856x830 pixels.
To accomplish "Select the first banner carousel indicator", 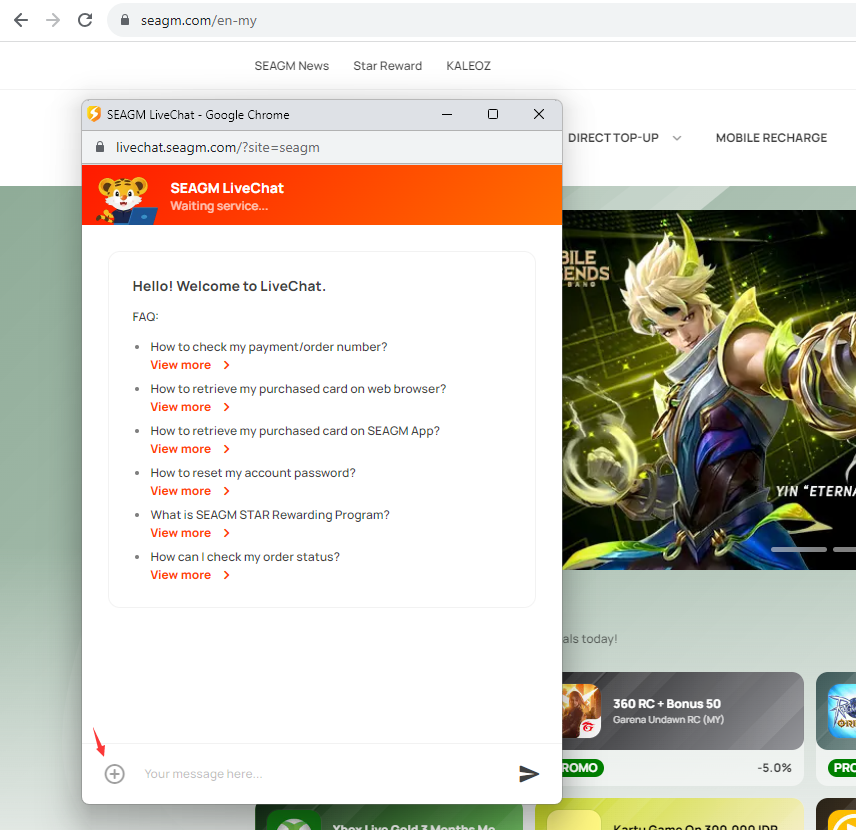I will pyautogui.click(x=799, y=549).
